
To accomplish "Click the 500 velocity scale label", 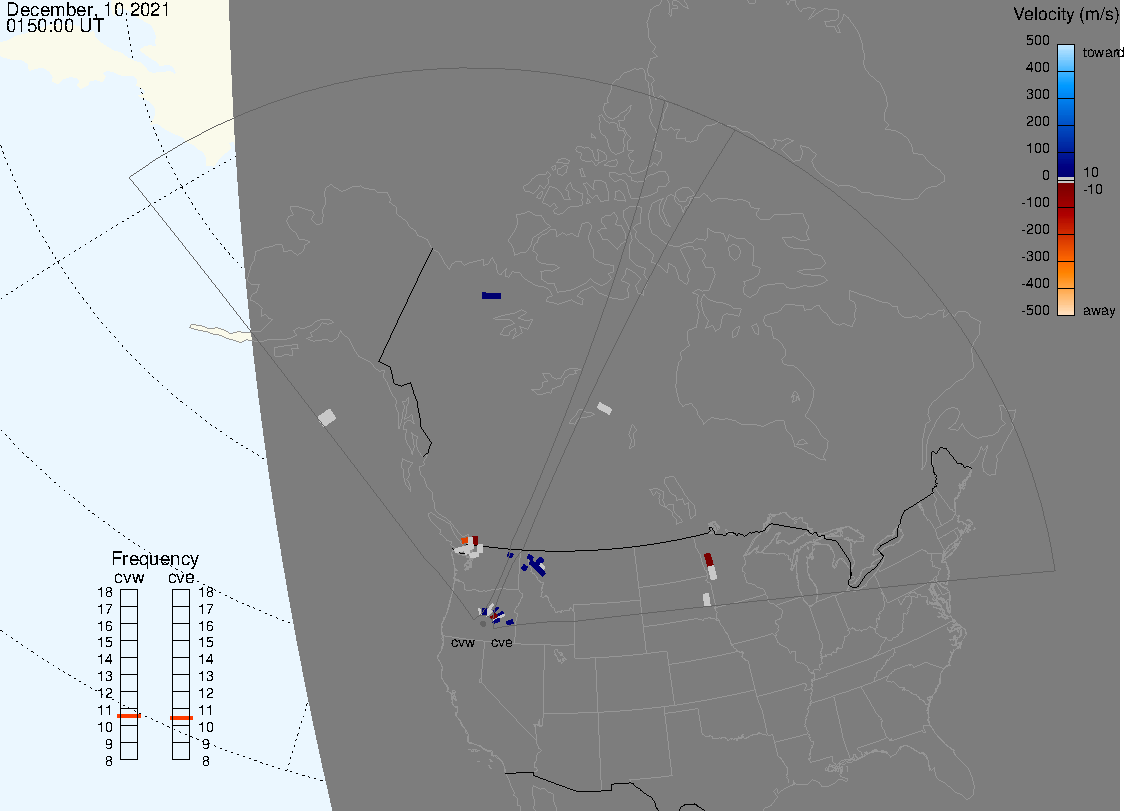I will tap(1037, 40).
